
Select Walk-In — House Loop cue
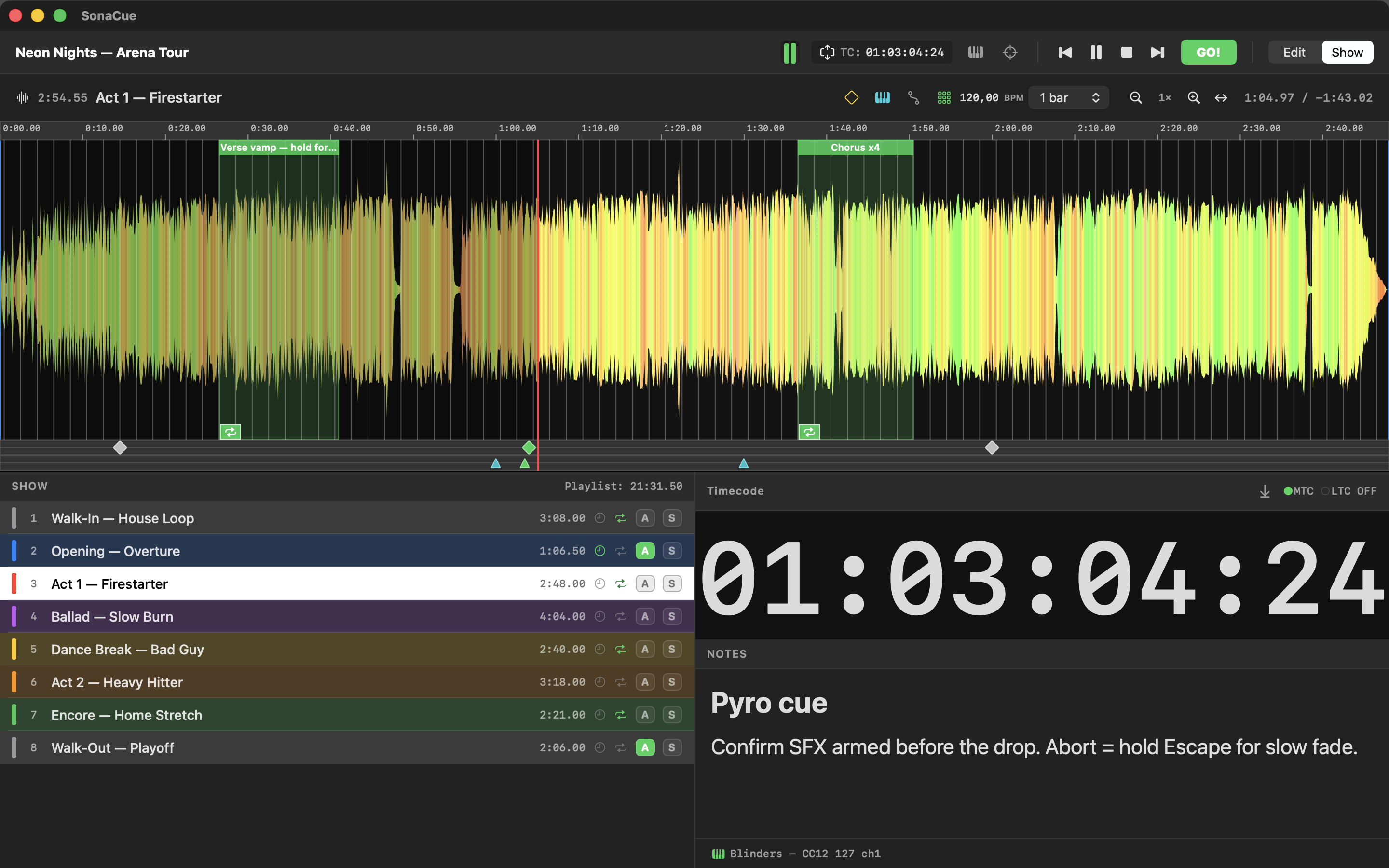(347, 518)
